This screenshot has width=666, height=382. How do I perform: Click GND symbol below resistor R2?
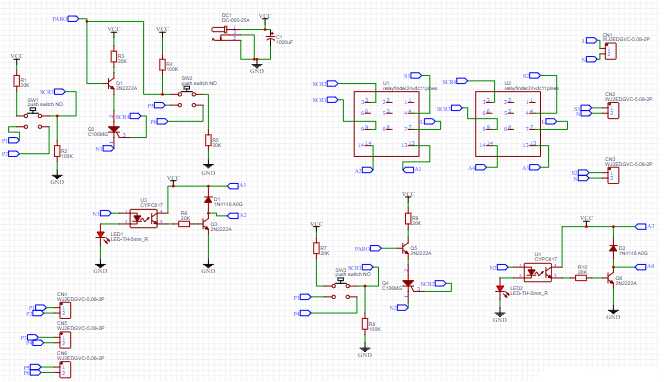[57, 179]
